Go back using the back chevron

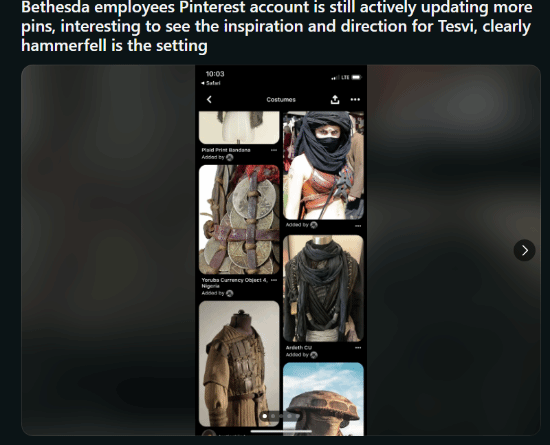point(209,100)
